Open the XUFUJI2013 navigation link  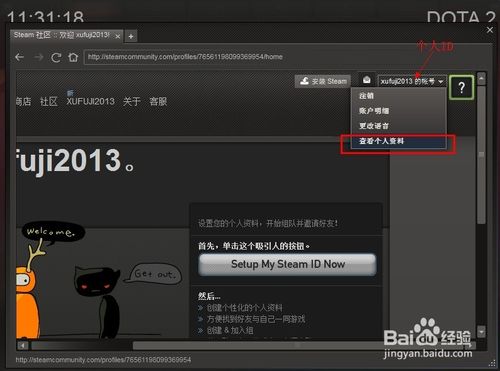coord(90,101)
